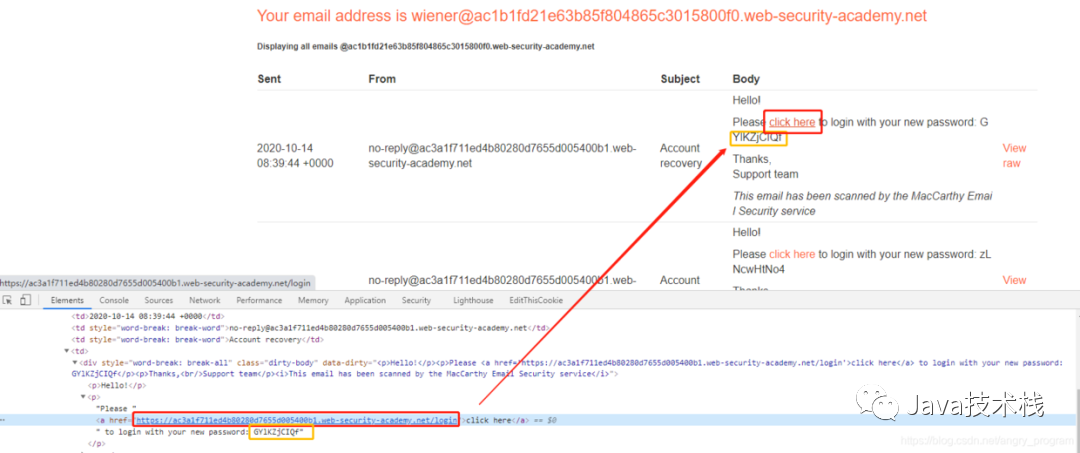Click the From column header
Image resolution: width=1080 pixels, height=453 pixels.
(382, 79)
